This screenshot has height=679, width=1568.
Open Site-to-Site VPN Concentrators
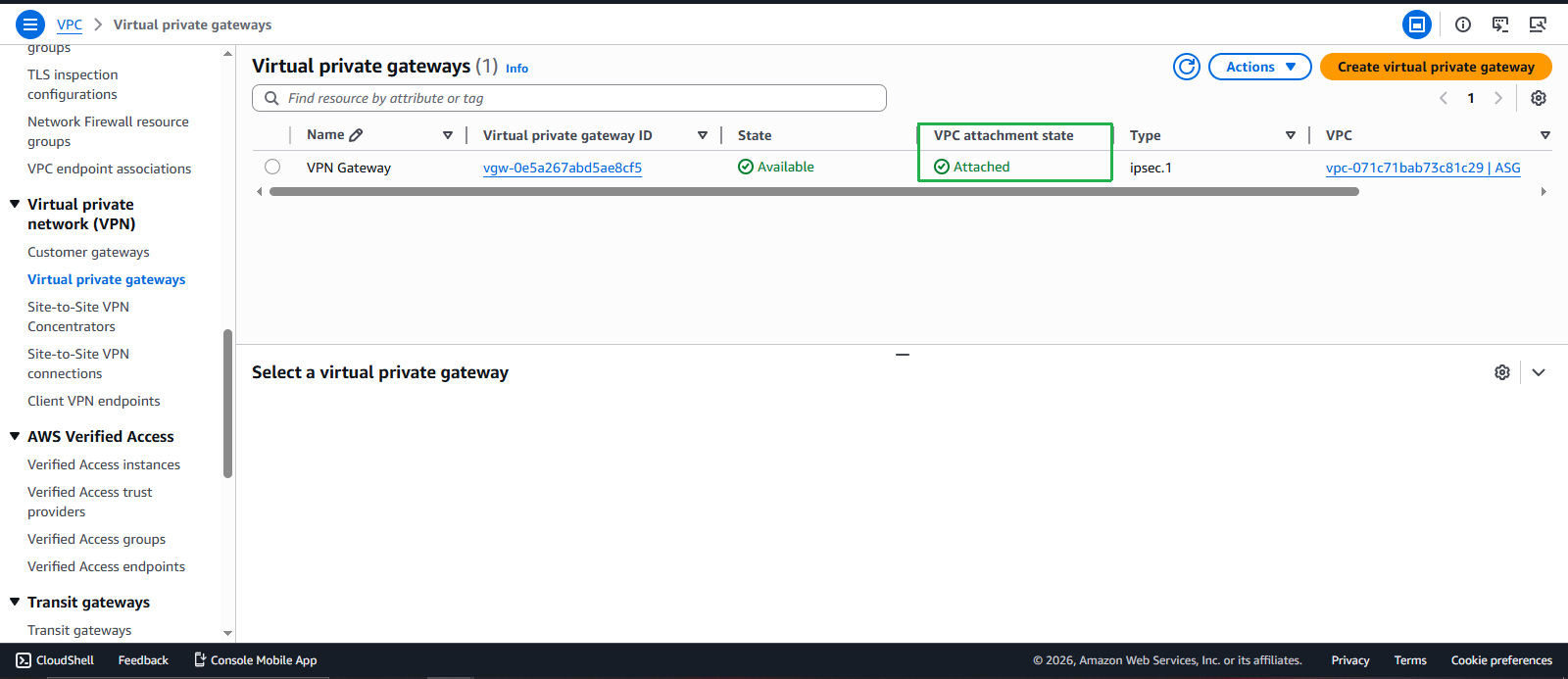78,316
